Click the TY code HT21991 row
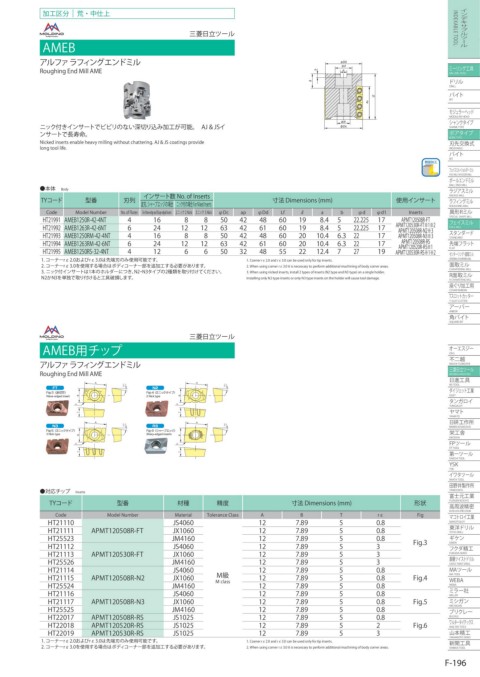Screen dimensions: 480x677 pyautogui.click(x=240, y=220)
